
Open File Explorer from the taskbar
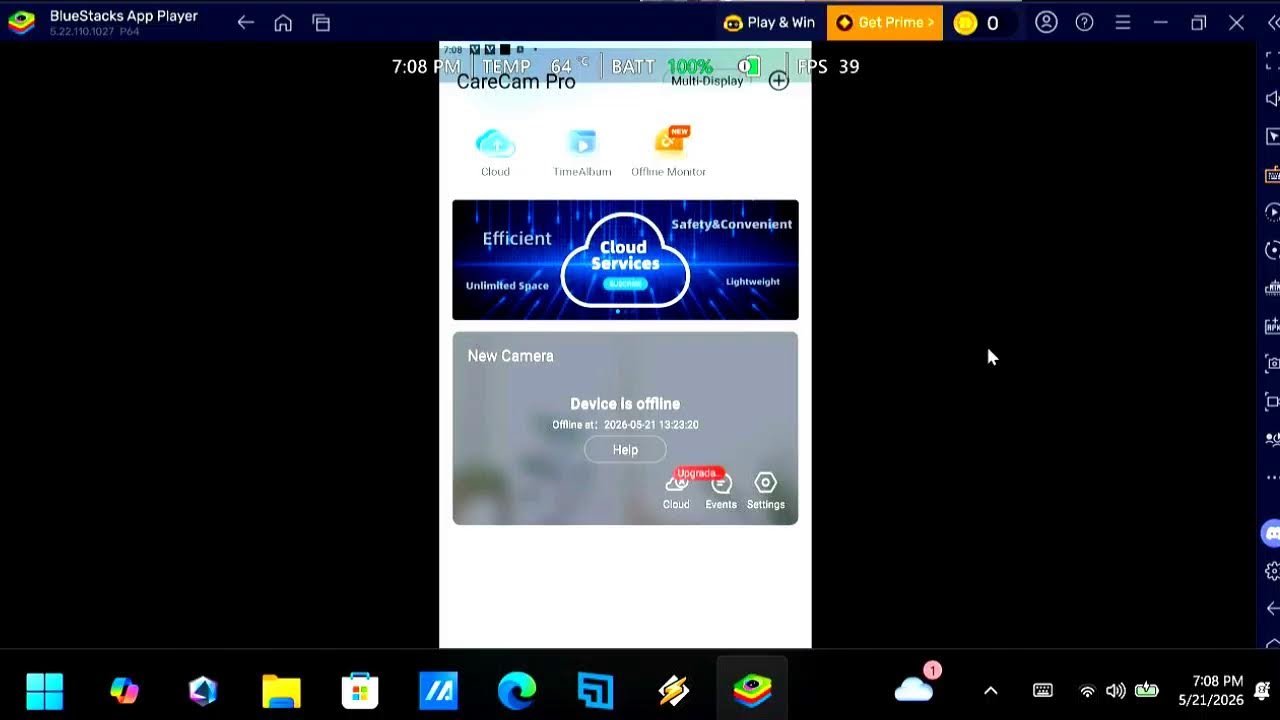coord(281,691)
